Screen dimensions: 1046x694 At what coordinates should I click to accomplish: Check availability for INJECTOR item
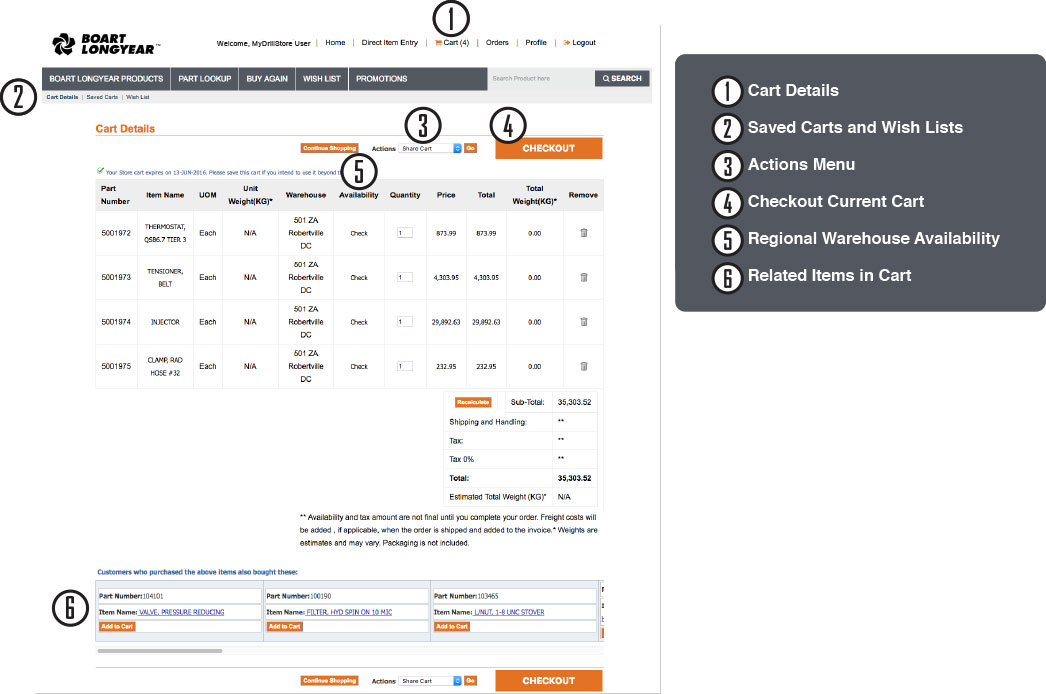(359, 322)
